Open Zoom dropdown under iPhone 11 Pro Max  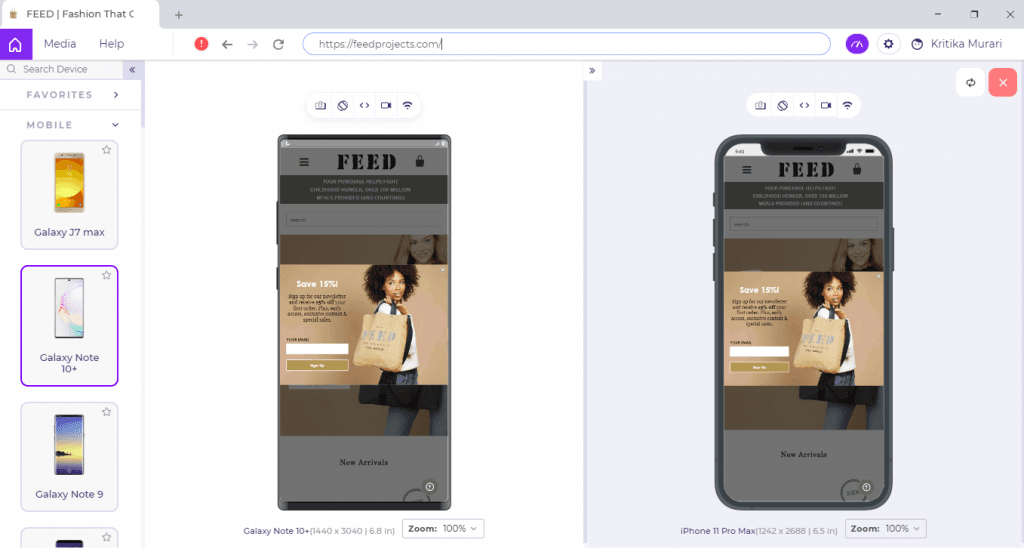coord(885,529)
